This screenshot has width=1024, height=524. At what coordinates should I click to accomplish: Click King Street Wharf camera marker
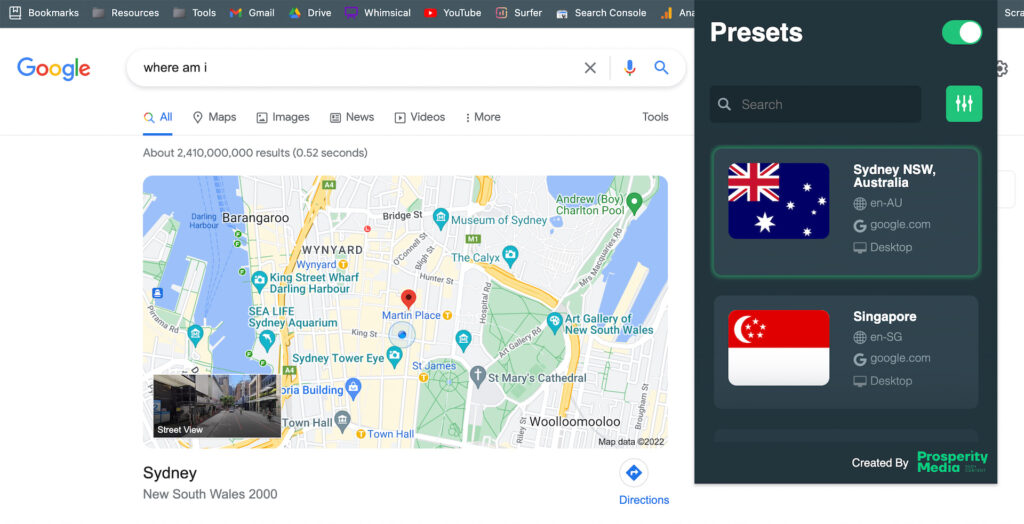click(x=259, y=282)
